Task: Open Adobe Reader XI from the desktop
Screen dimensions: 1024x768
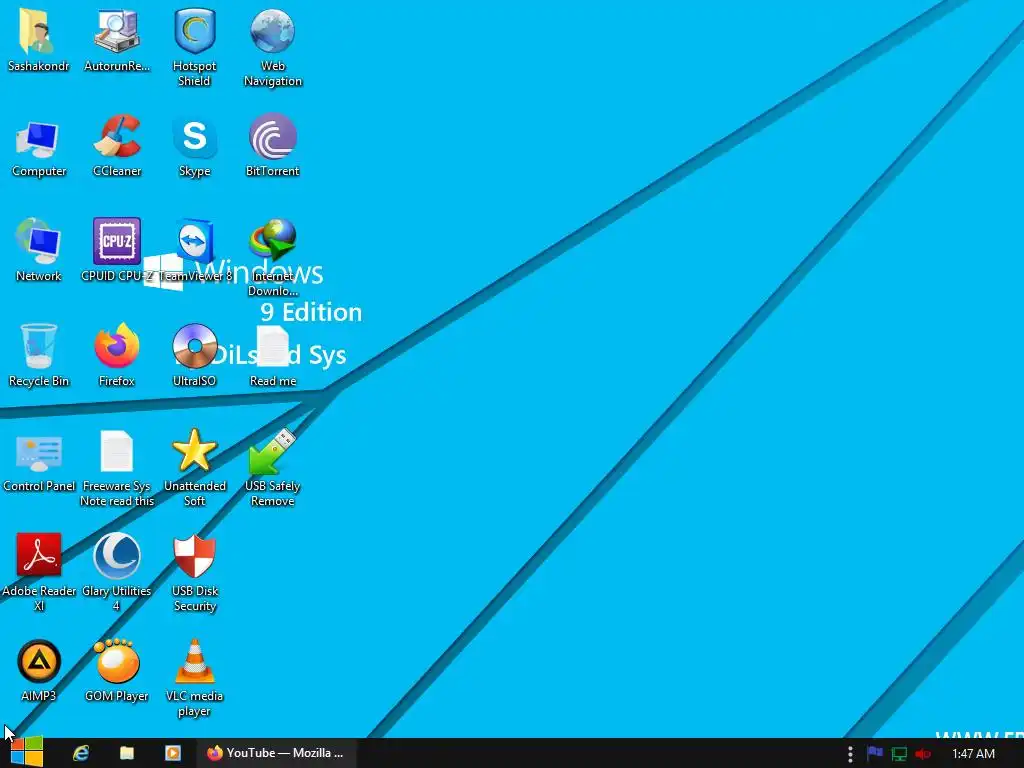Action: point(39,554)
